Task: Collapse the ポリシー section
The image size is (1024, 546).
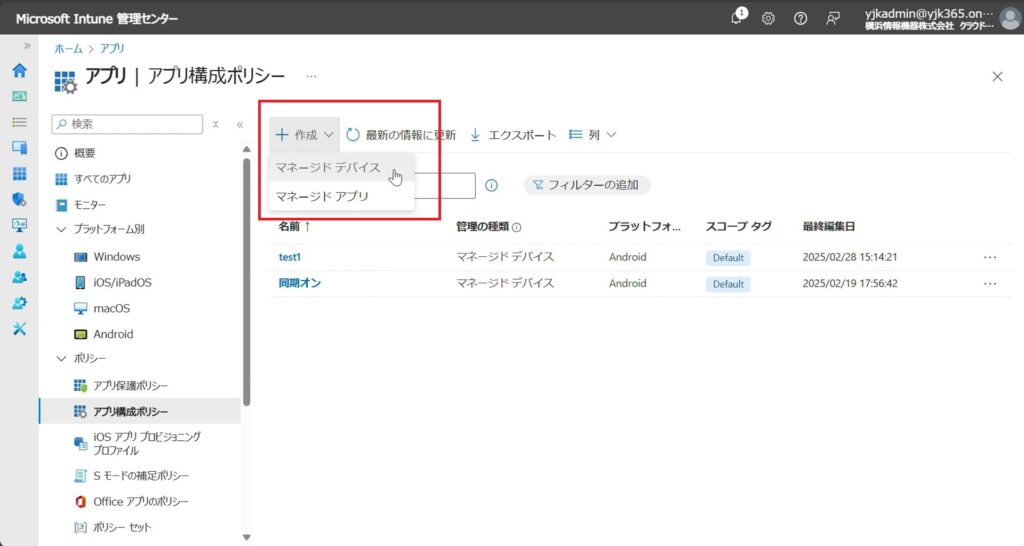Action: (x=61, y=358)
